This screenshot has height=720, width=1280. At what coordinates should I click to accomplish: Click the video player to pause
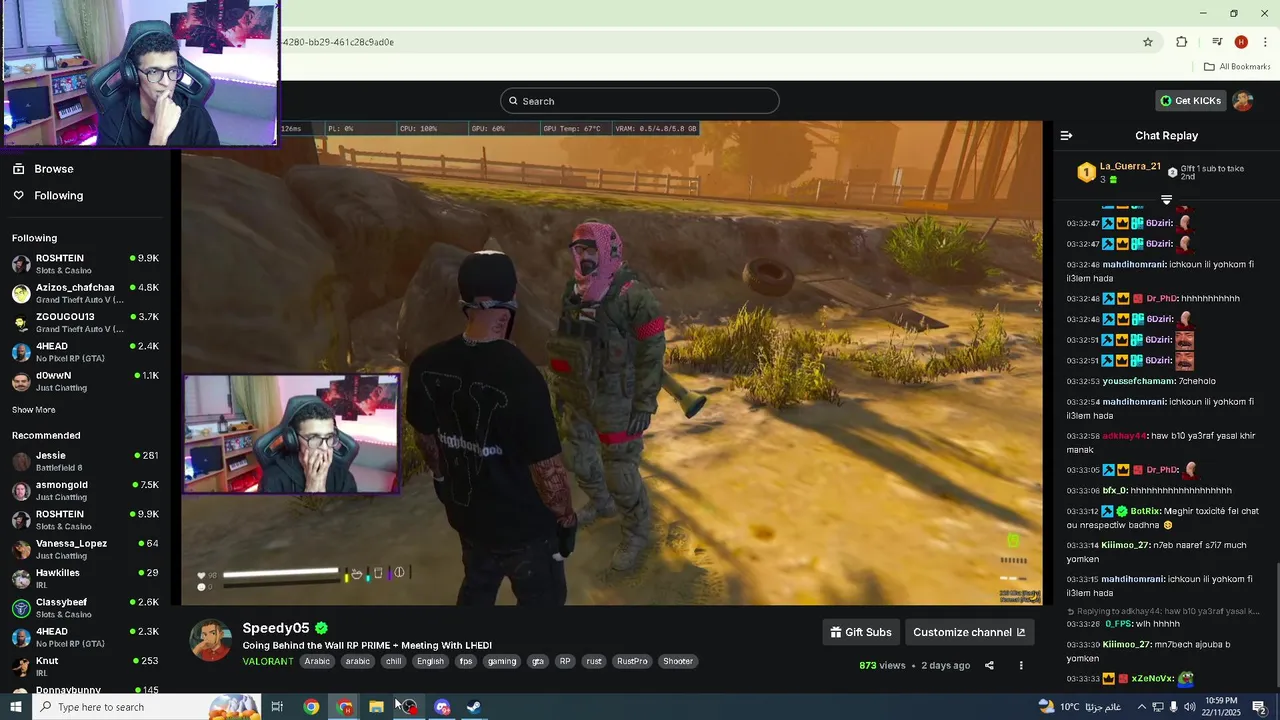pos(612,363)
